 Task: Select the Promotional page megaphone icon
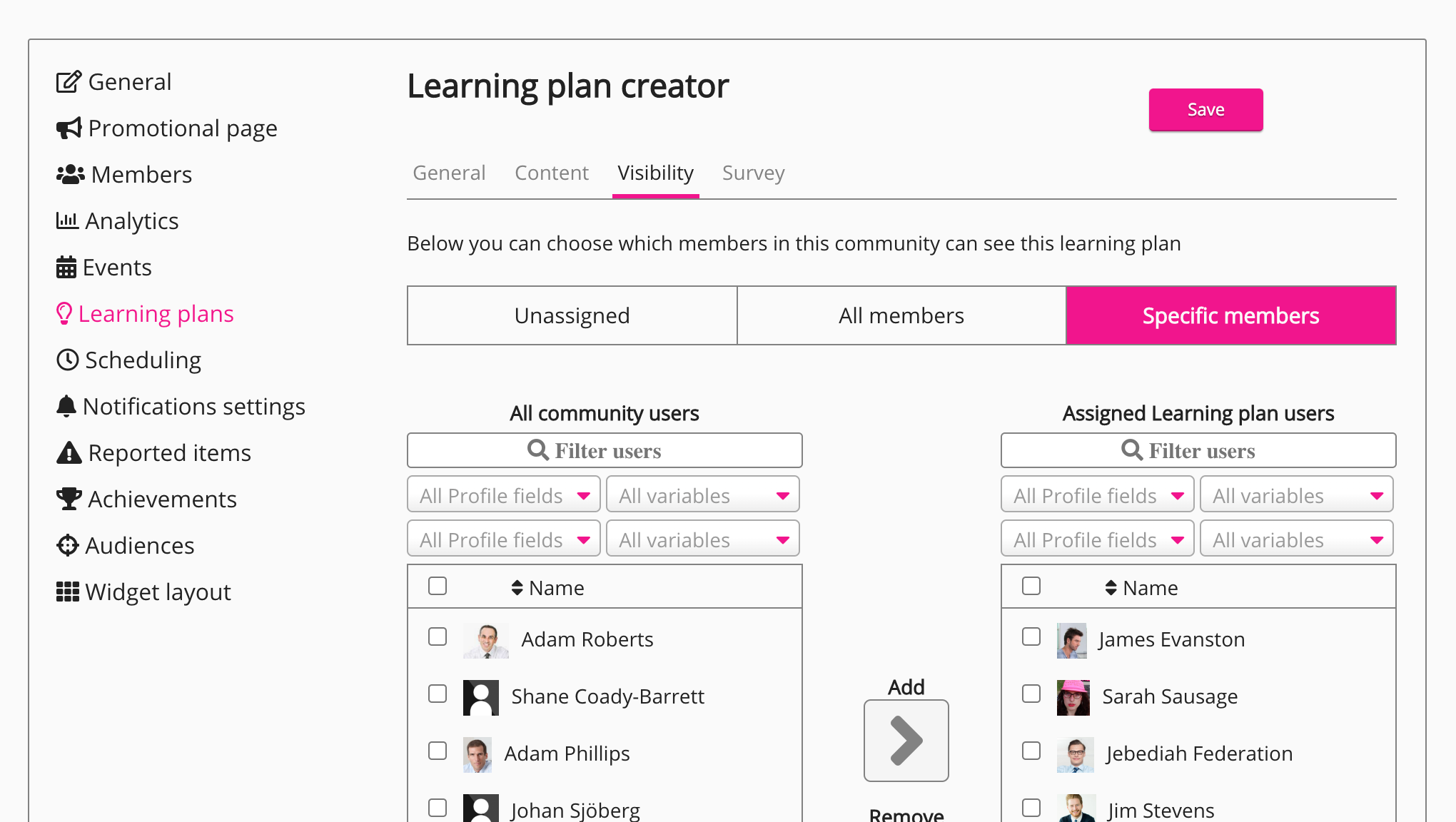pyautogui.click(x=68, y=128)
